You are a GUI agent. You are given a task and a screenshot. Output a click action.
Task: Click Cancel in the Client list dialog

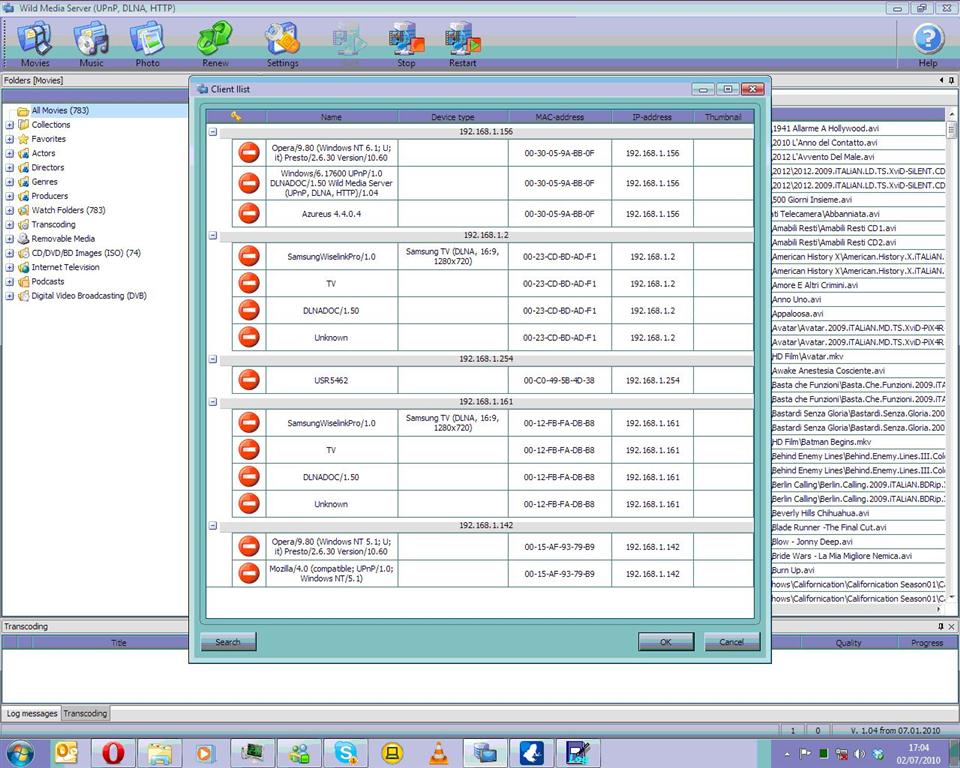point(732,642)
